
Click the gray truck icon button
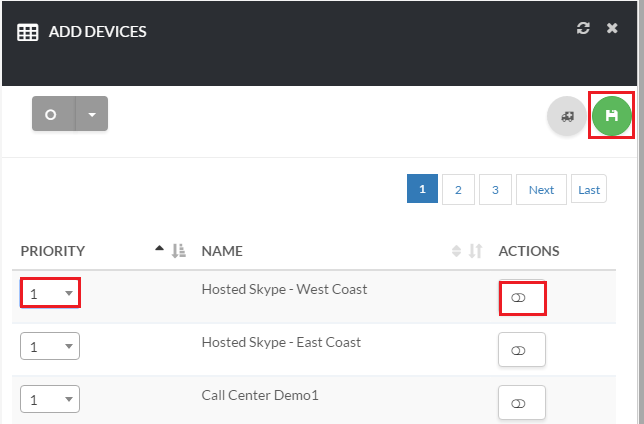tap(567, 116)
